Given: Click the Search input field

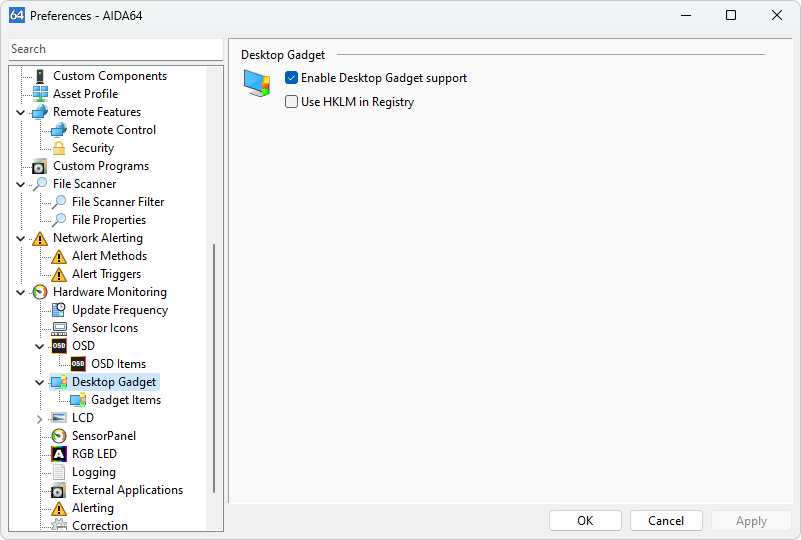Looking at the screenshot, I should click(x=115, y=49).
